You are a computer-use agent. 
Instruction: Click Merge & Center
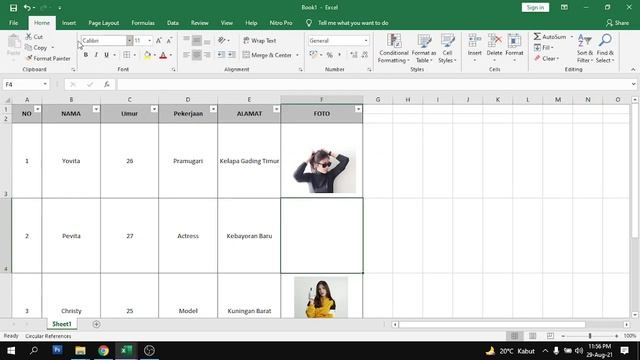(267, 55)
